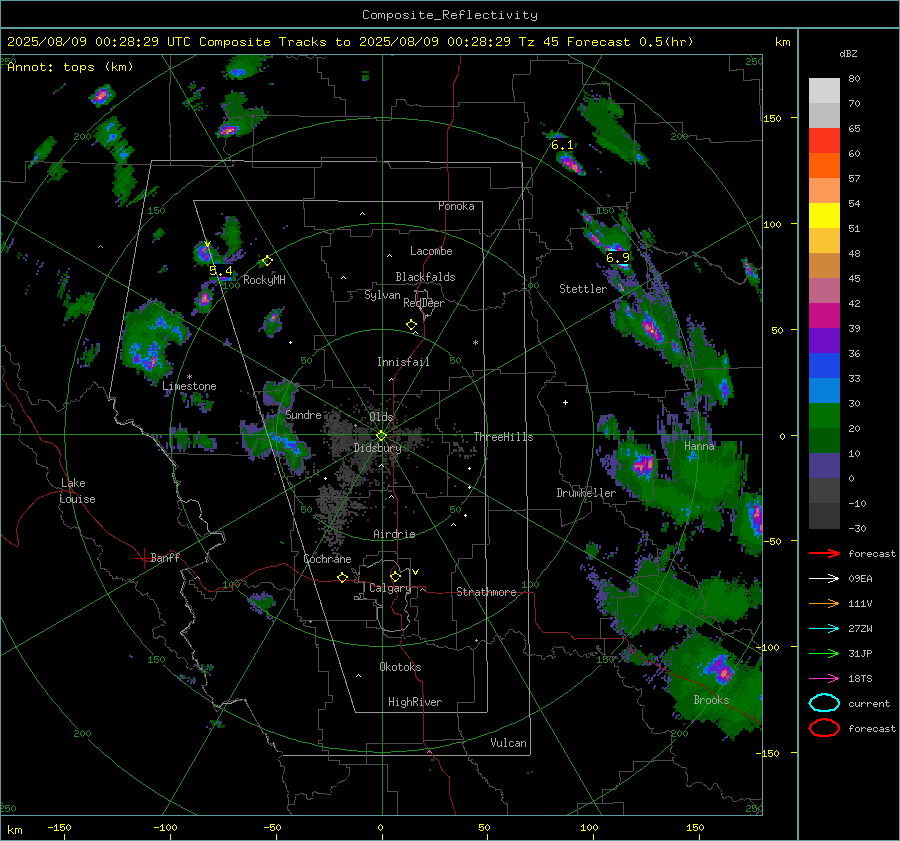The width and height of the screenshot is (900, 841).
Task: Click the Hanna city label
Action: point(699,446)
